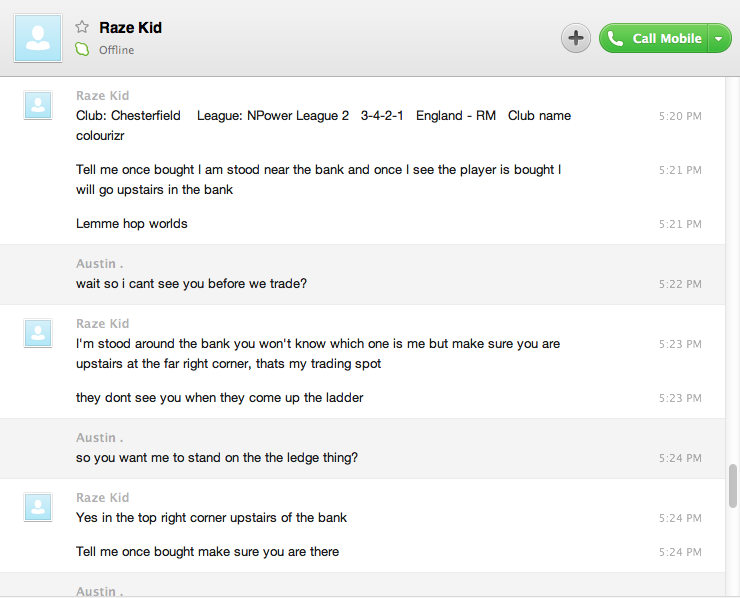Toggle the favorite star beside Raze Kid
Image resolution: width=740 pixels, height=598 pixels.
(x=82, y=27)
